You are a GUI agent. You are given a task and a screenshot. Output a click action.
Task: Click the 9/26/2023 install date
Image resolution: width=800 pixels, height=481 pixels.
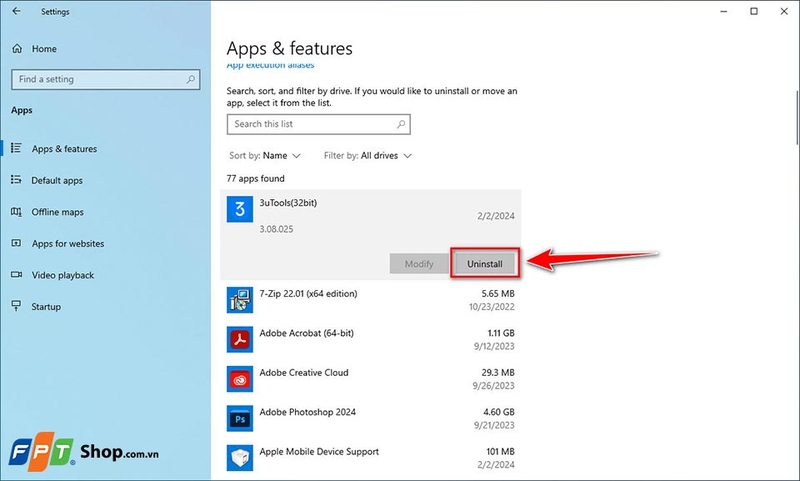(x=493, y=386)
